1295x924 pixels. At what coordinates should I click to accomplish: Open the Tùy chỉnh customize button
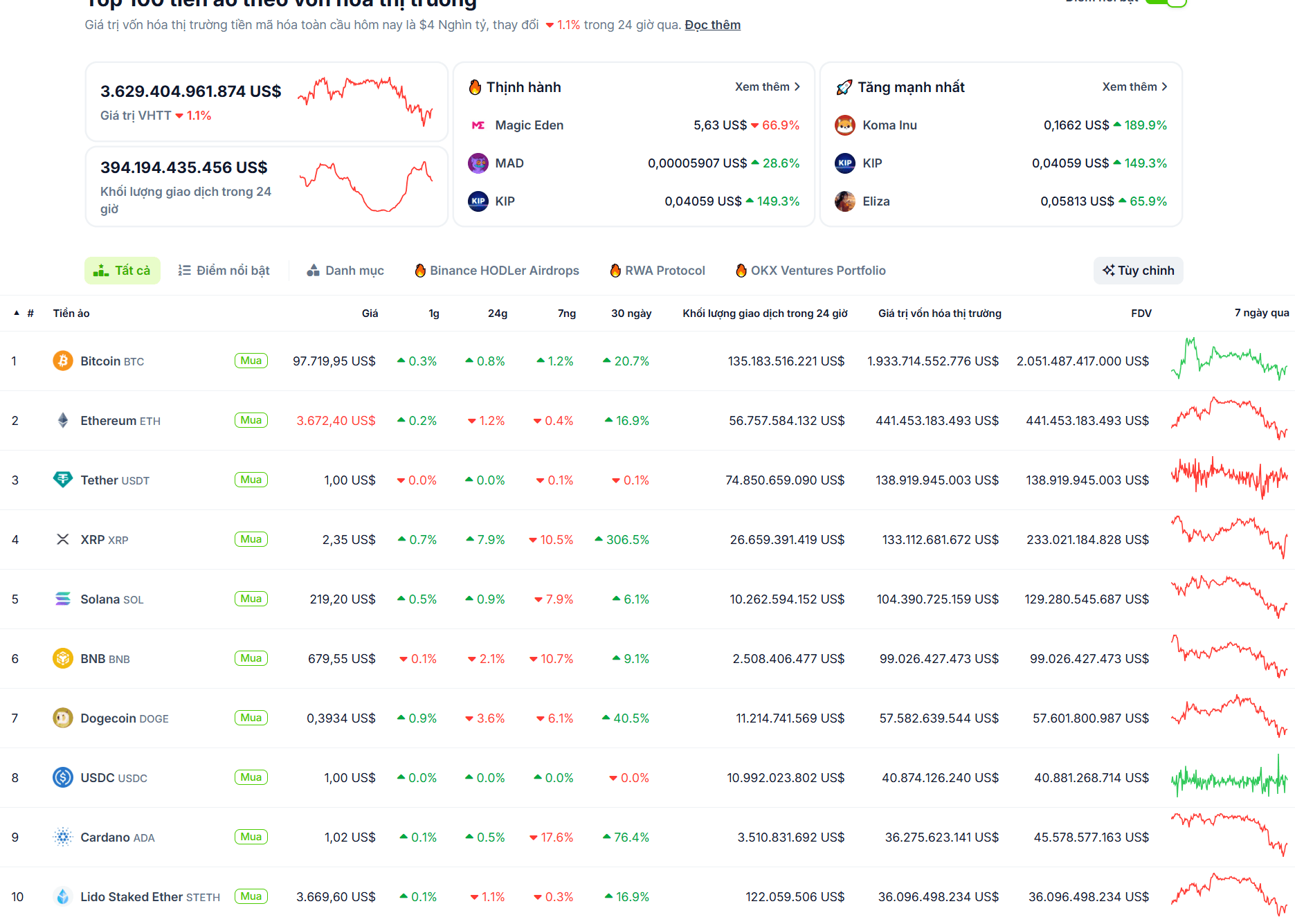pos(1139,271)
